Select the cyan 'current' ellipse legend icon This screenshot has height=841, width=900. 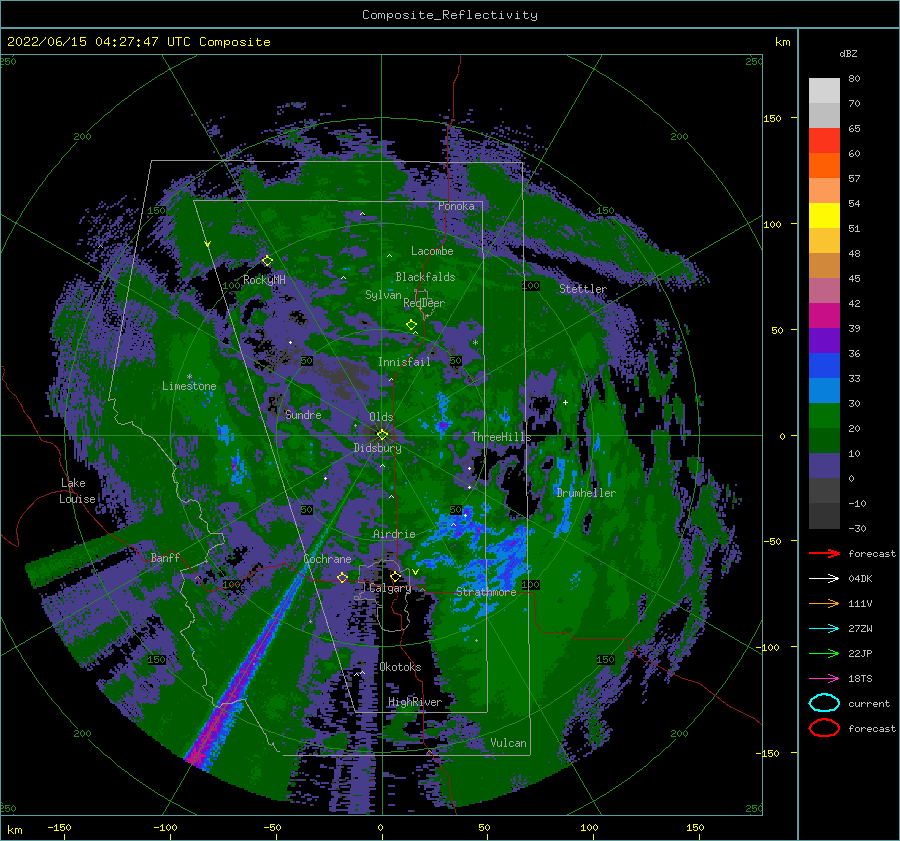(x=824, y=703)
